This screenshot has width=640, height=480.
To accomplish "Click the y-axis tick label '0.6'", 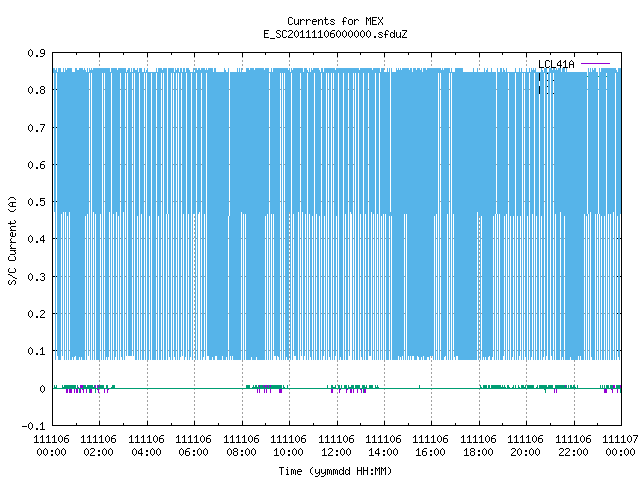I will (37, 165).
